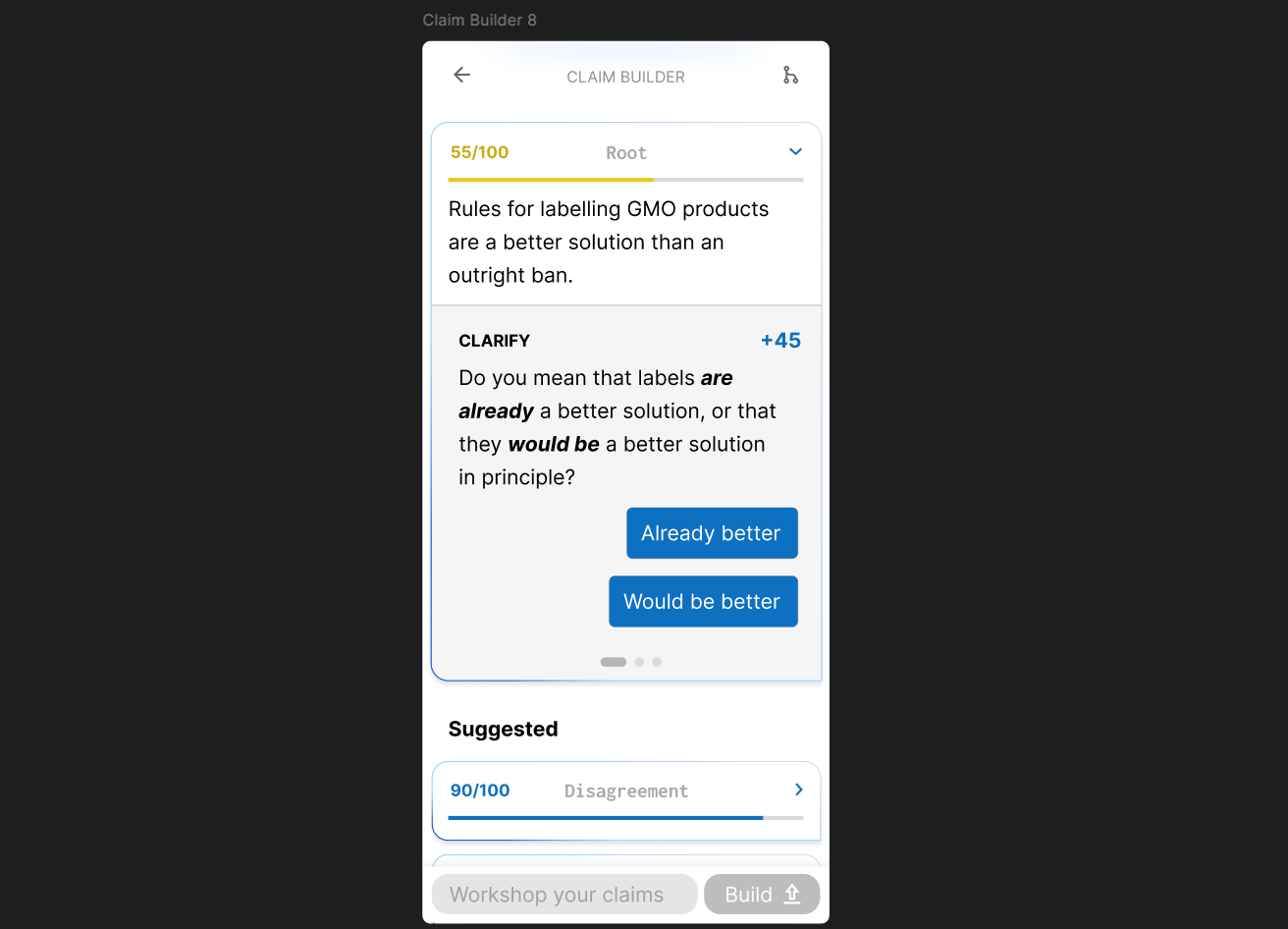Click the Build button
Screen dimensions: 1288x929
tap(762, 895)
